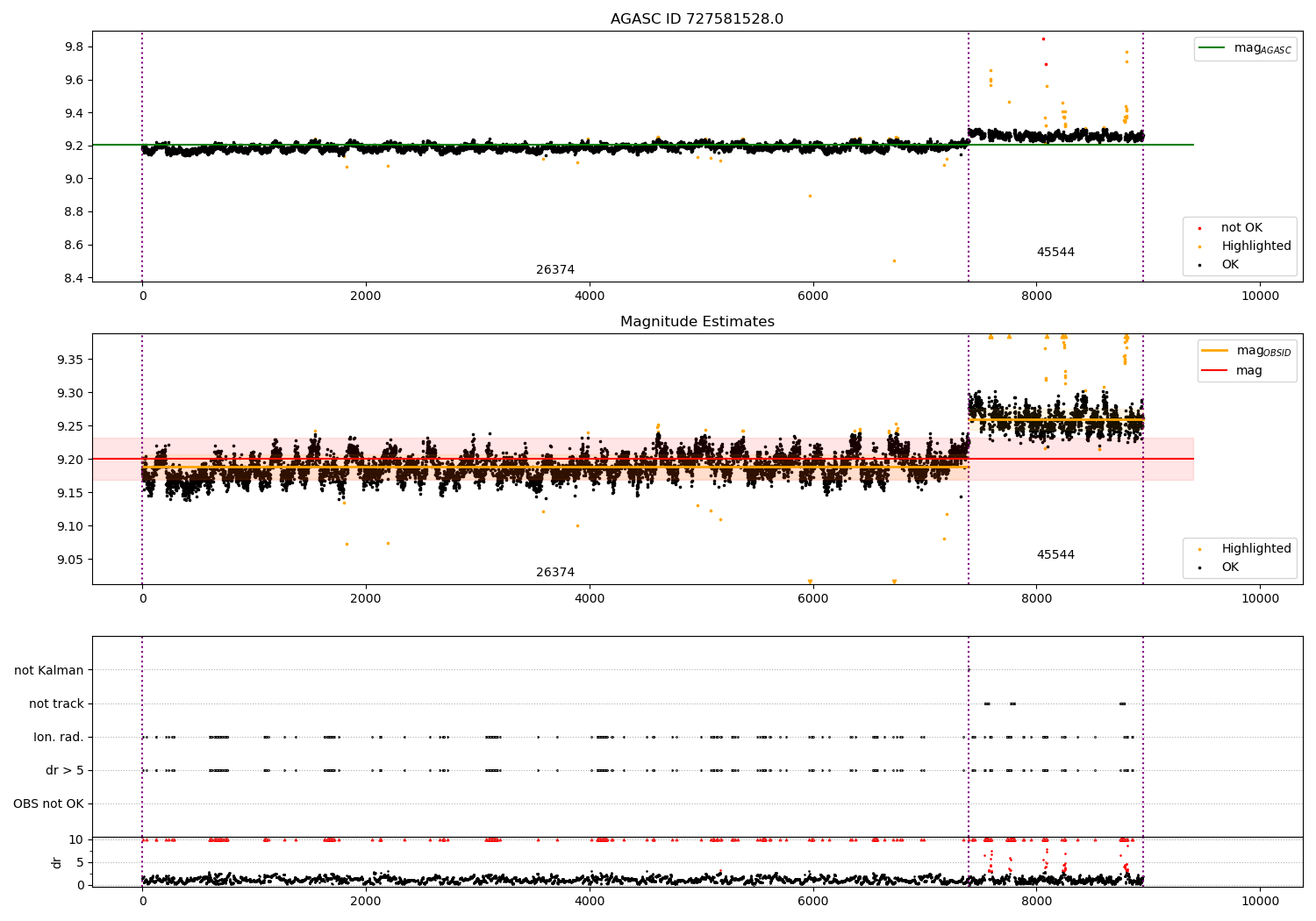1316x921 pixels.
Task: Click the "9.30" y-tick in the middle plot
Action: [70, 393]
